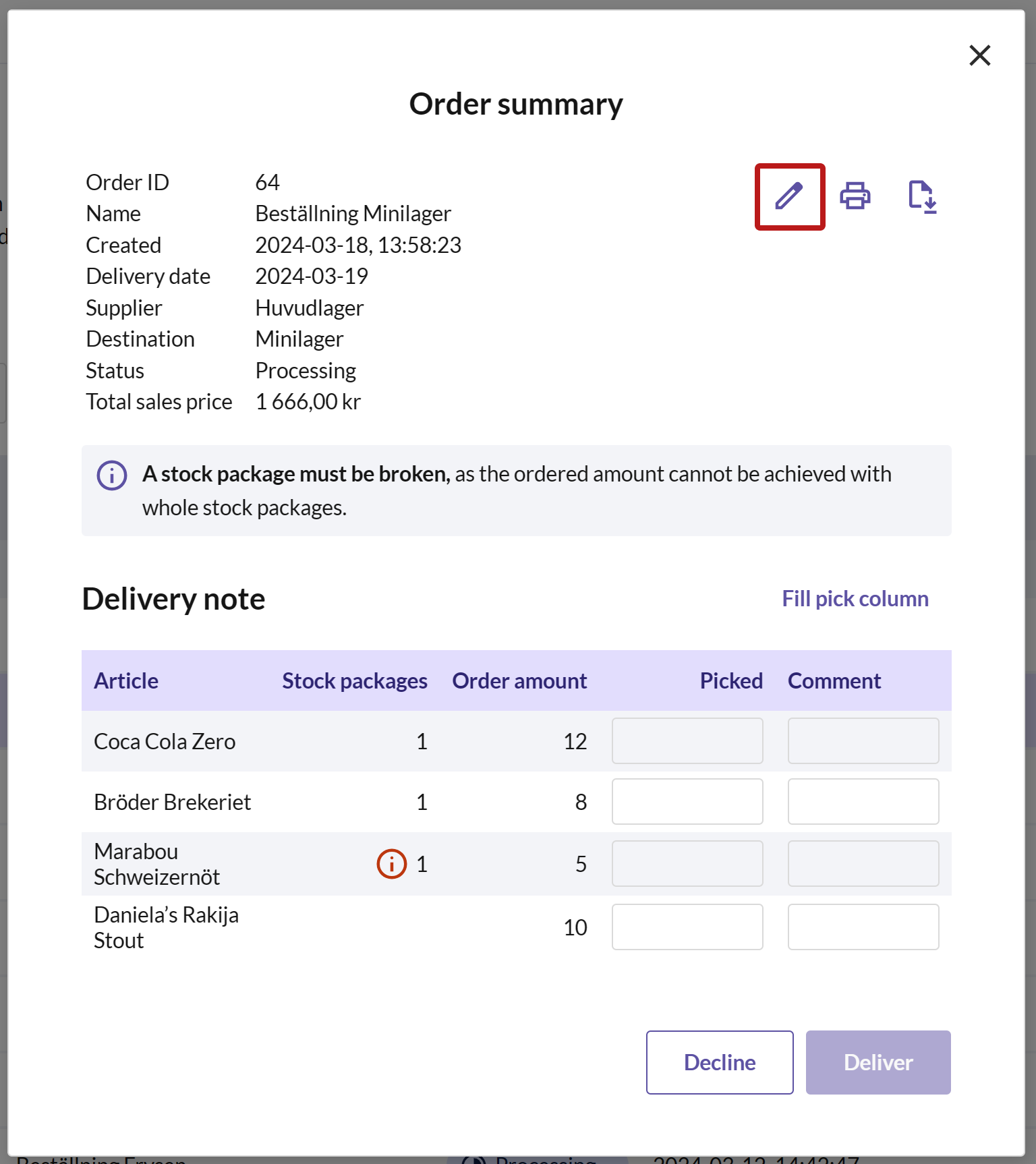Click the Fill pick column link
The width and height of the screenshot is (1036, 1164).
coord(855,599)
